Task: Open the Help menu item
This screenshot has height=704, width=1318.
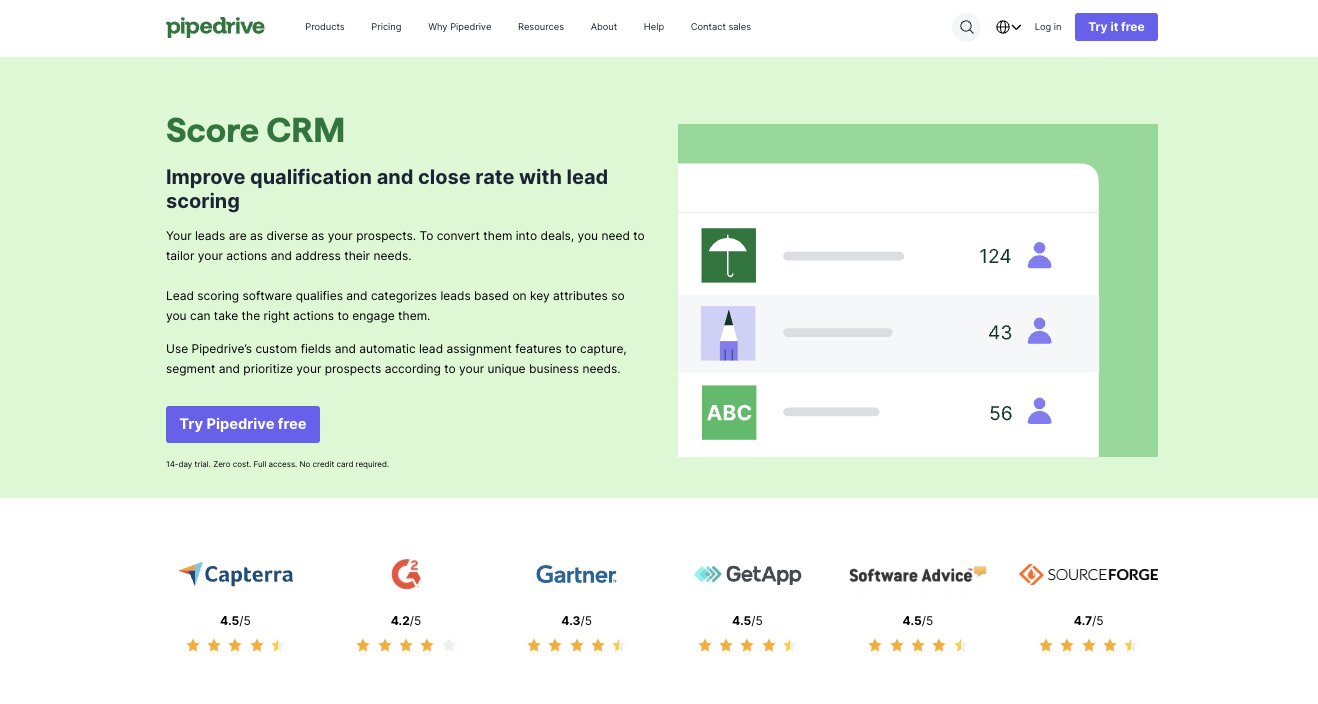Action: click(x=654, y=27)
